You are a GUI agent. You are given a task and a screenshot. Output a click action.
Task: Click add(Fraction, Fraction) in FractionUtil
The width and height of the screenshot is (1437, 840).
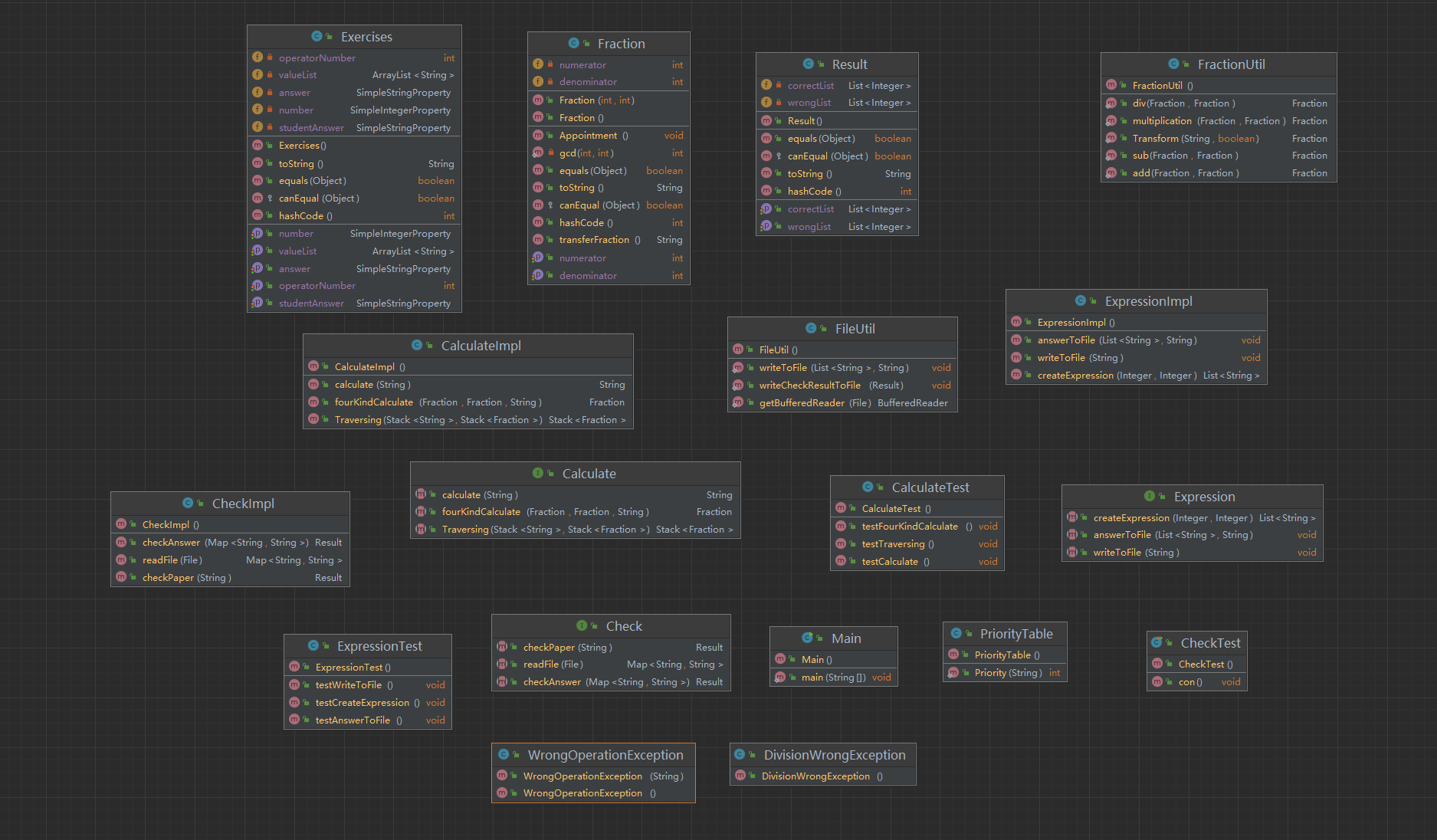point(1219,173)
